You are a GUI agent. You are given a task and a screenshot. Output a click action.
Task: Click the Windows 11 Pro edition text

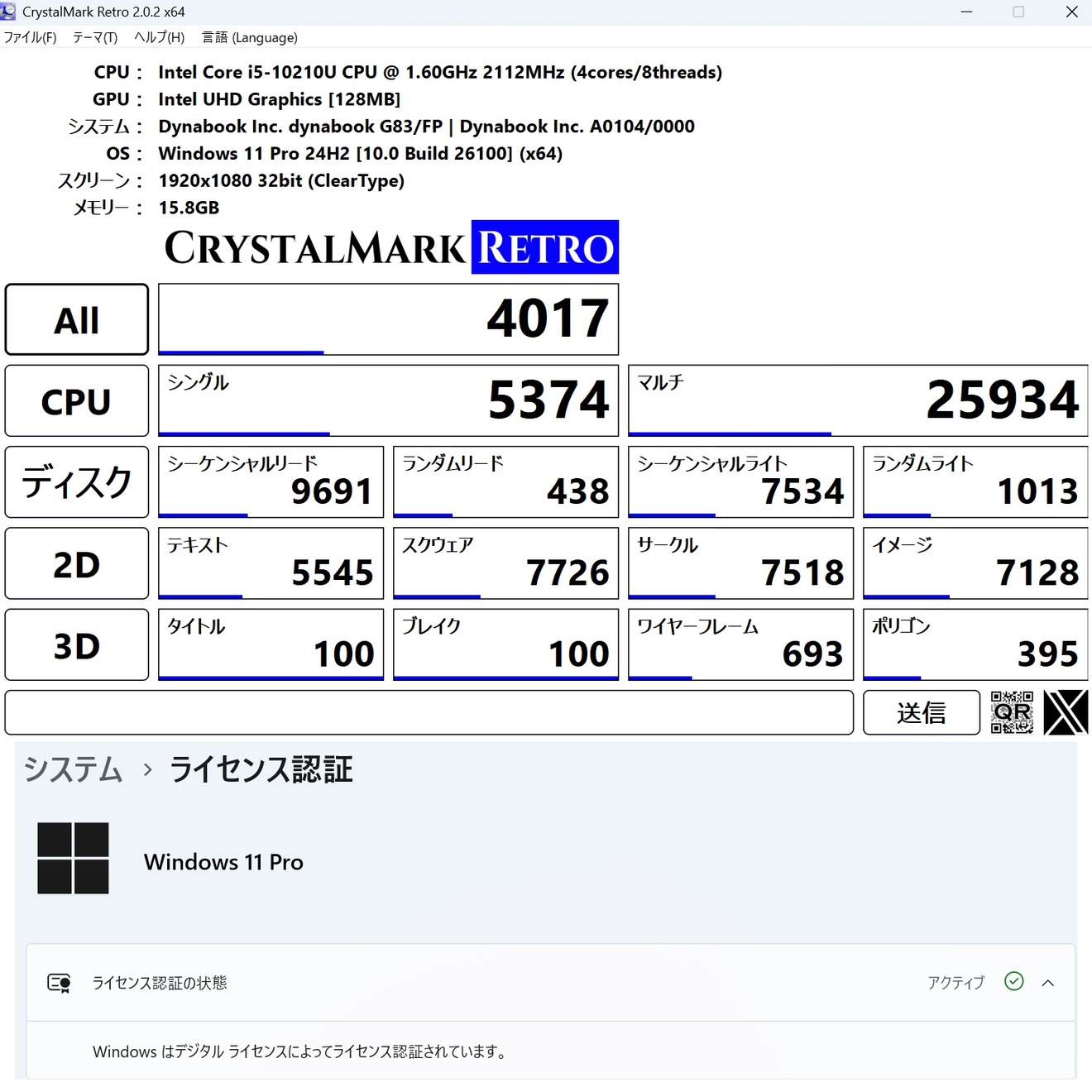pyautogui.click(x=223, y=862)
